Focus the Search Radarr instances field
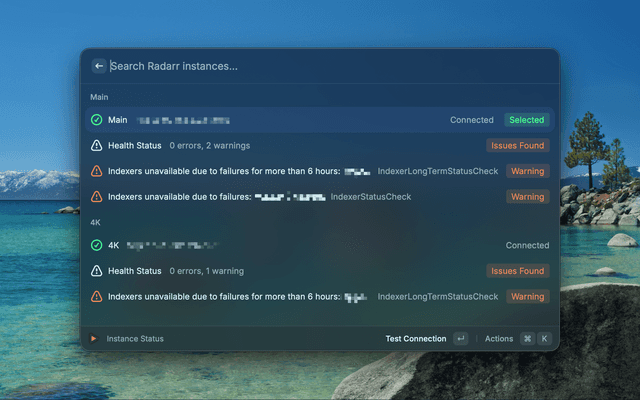The image size is (640, 400). 331,66
